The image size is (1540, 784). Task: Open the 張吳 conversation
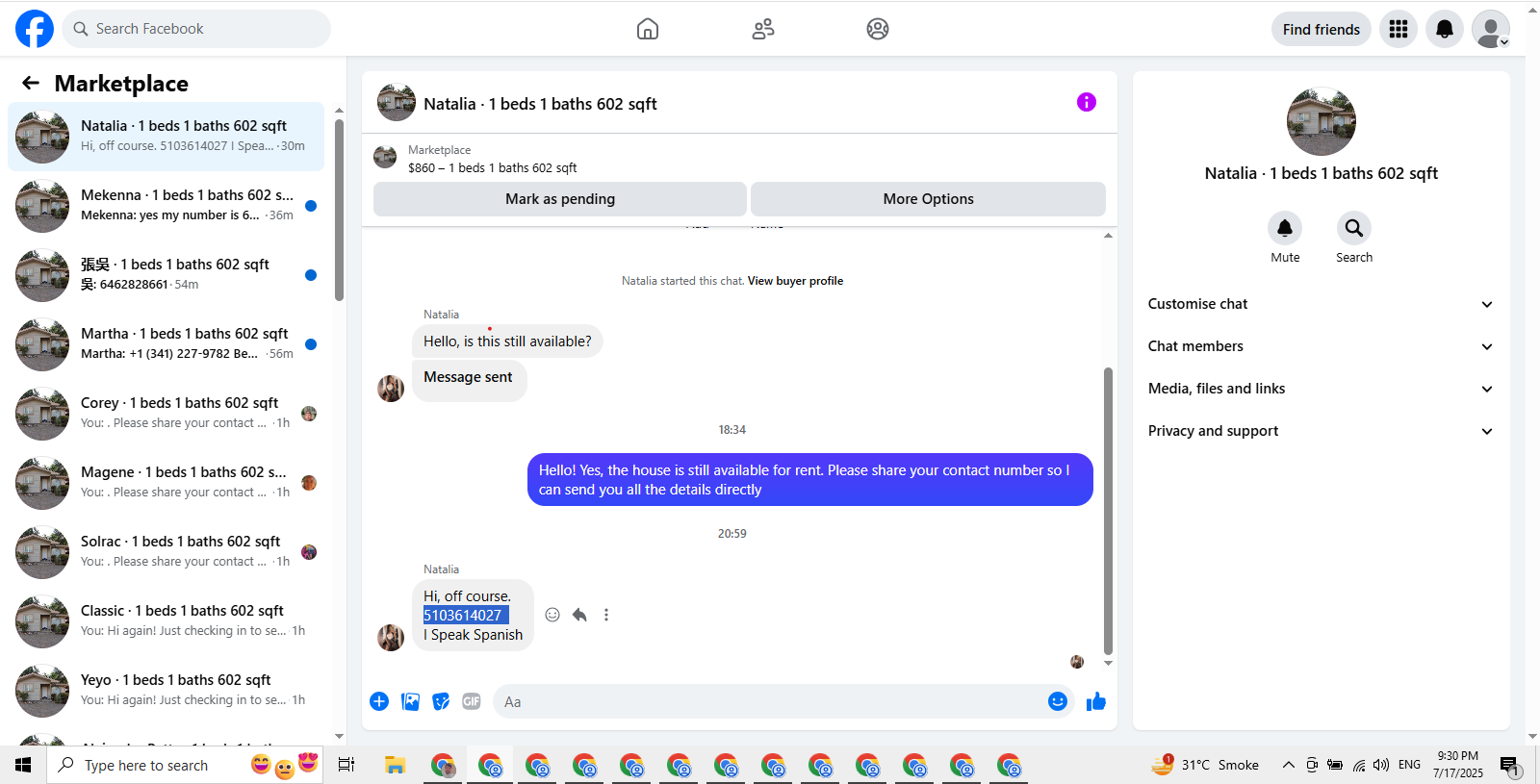click(167, 275)
